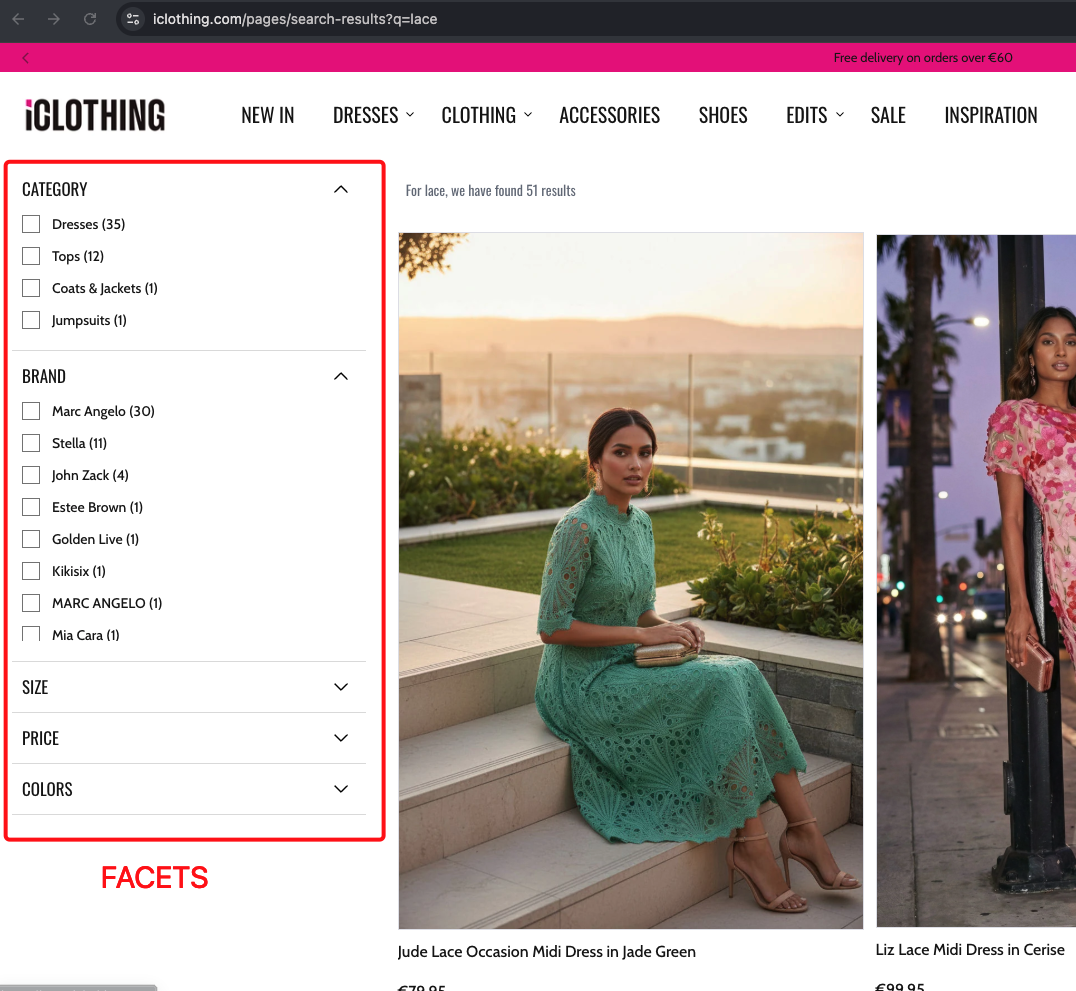Screen dimensions: 1076x991
Task: Click the iCLOTHING logo
Action: coord(93,115)
